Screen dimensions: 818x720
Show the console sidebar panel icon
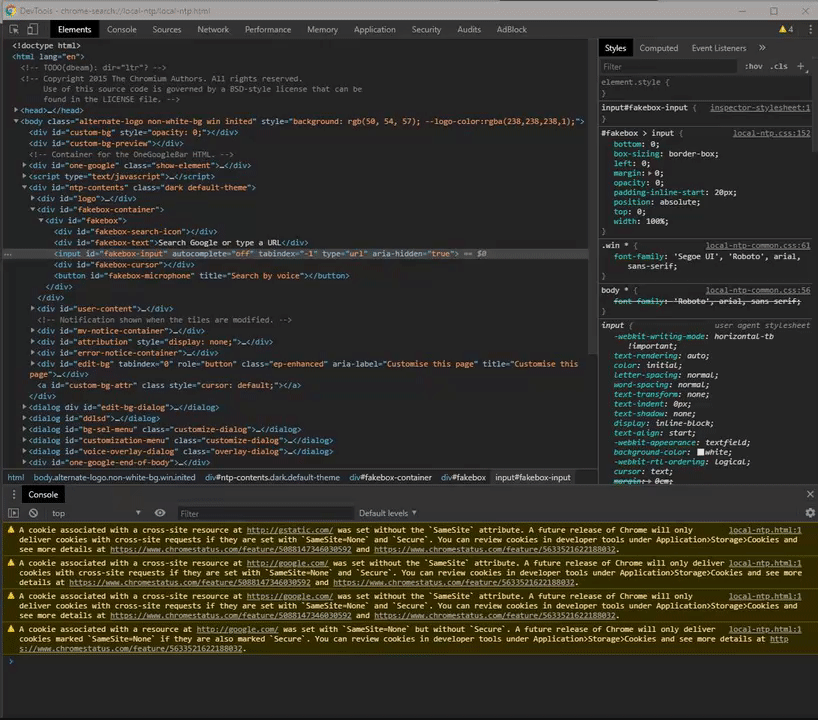click(14, 513)
